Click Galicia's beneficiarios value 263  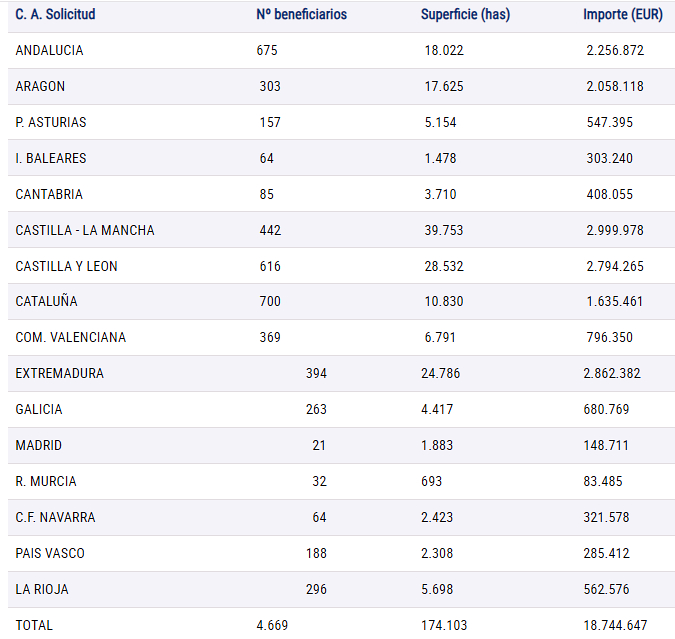(x=316, y=409)
